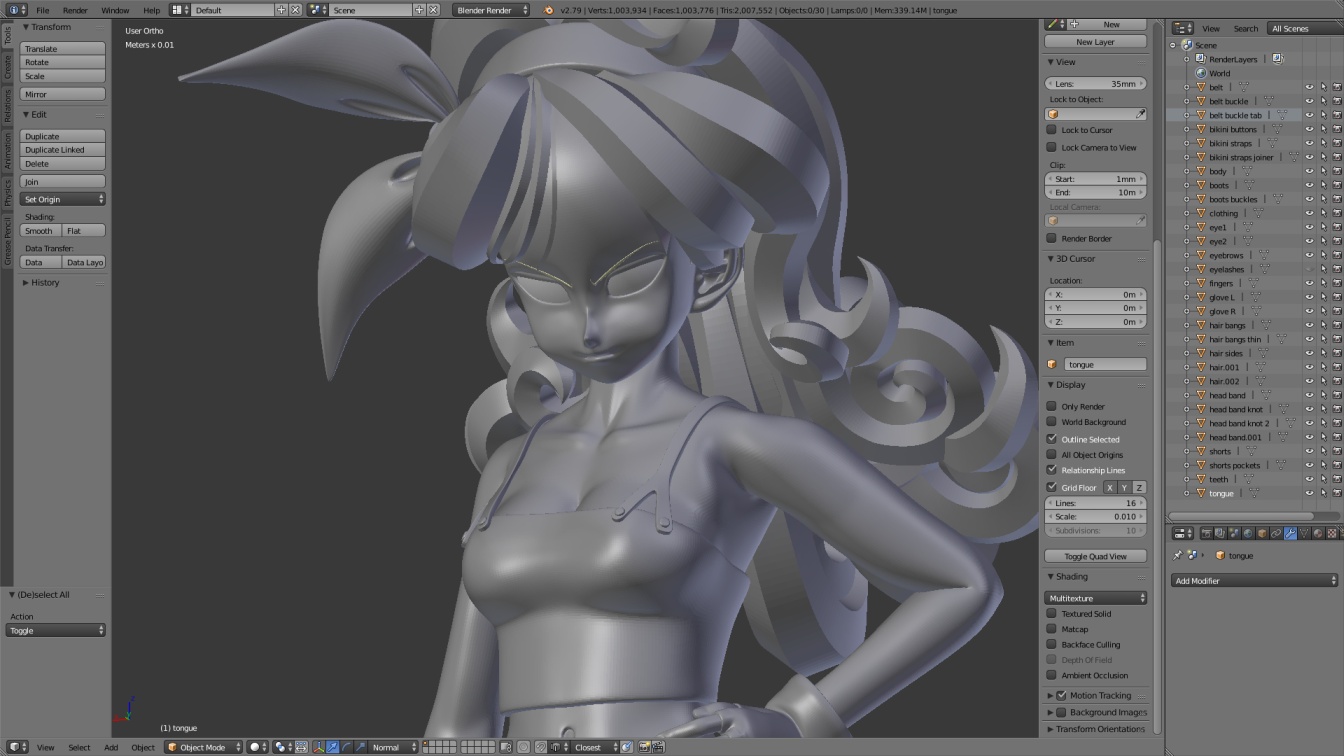Image resolution: width=1344 pixels, height=756 pixels.
Task: Open the Mesh Data properties tab icon
Action: [x=1304, y=533]
